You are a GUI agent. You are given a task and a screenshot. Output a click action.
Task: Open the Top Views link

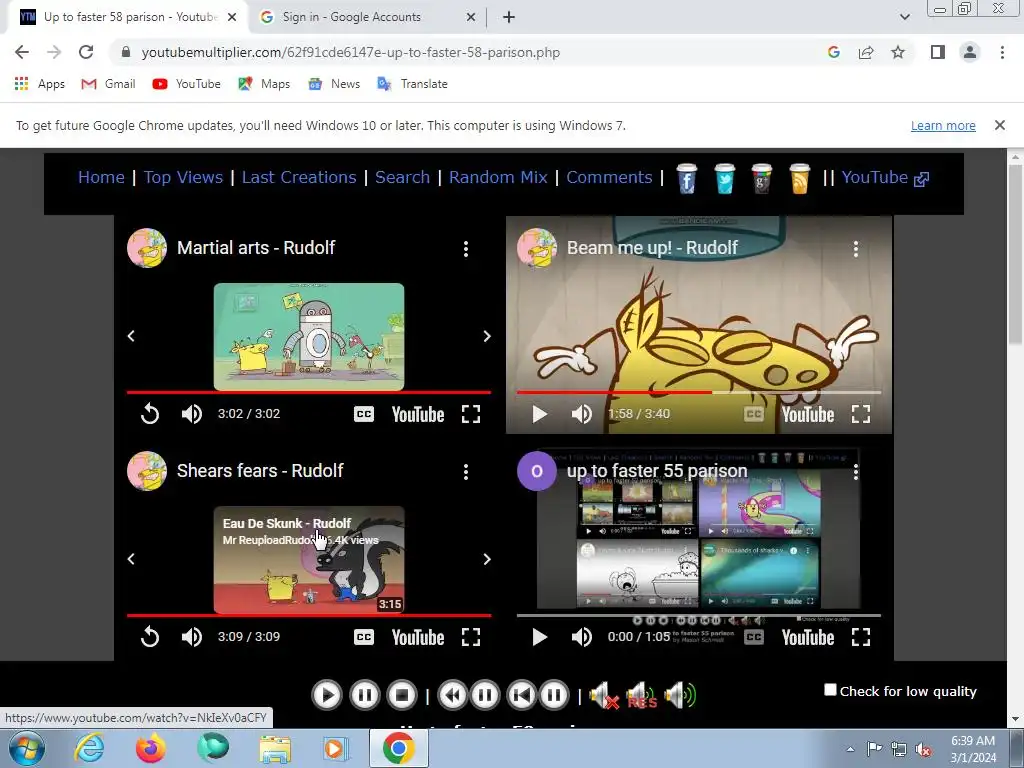tap(184, 177)
